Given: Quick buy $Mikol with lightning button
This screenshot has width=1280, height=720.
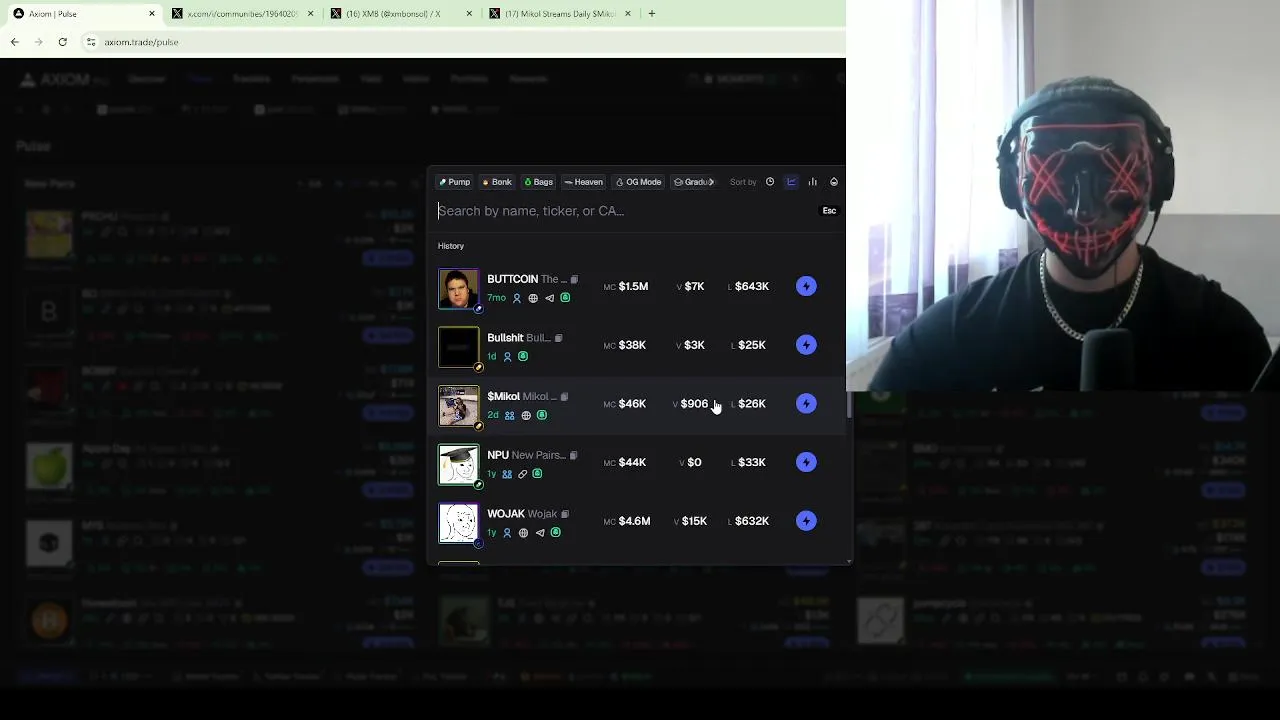Looking at the screenshot, I should 806,404.
